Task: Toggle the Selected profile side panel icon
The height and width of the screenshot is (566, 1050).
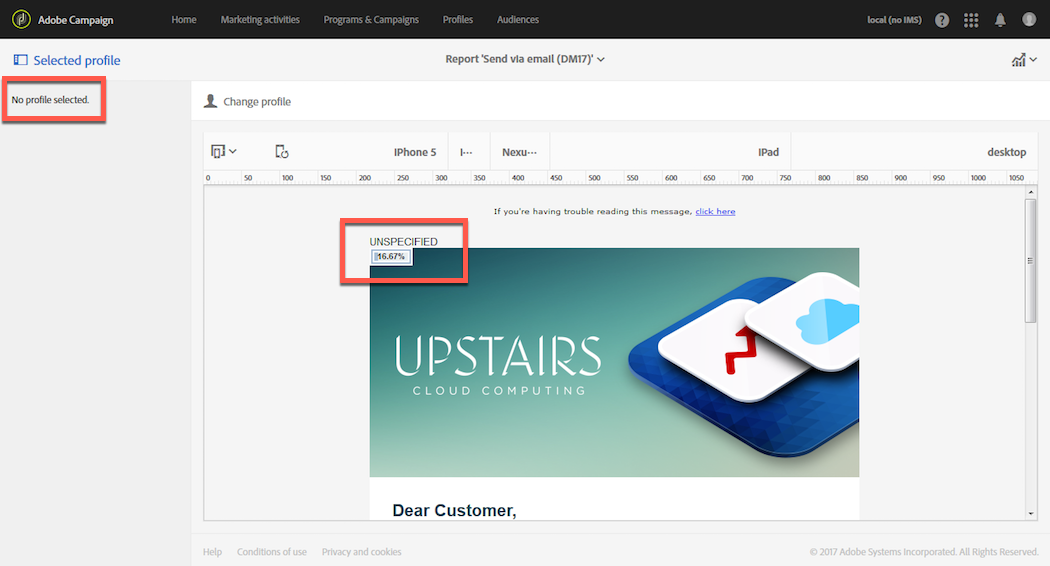Action: (21, 60)
